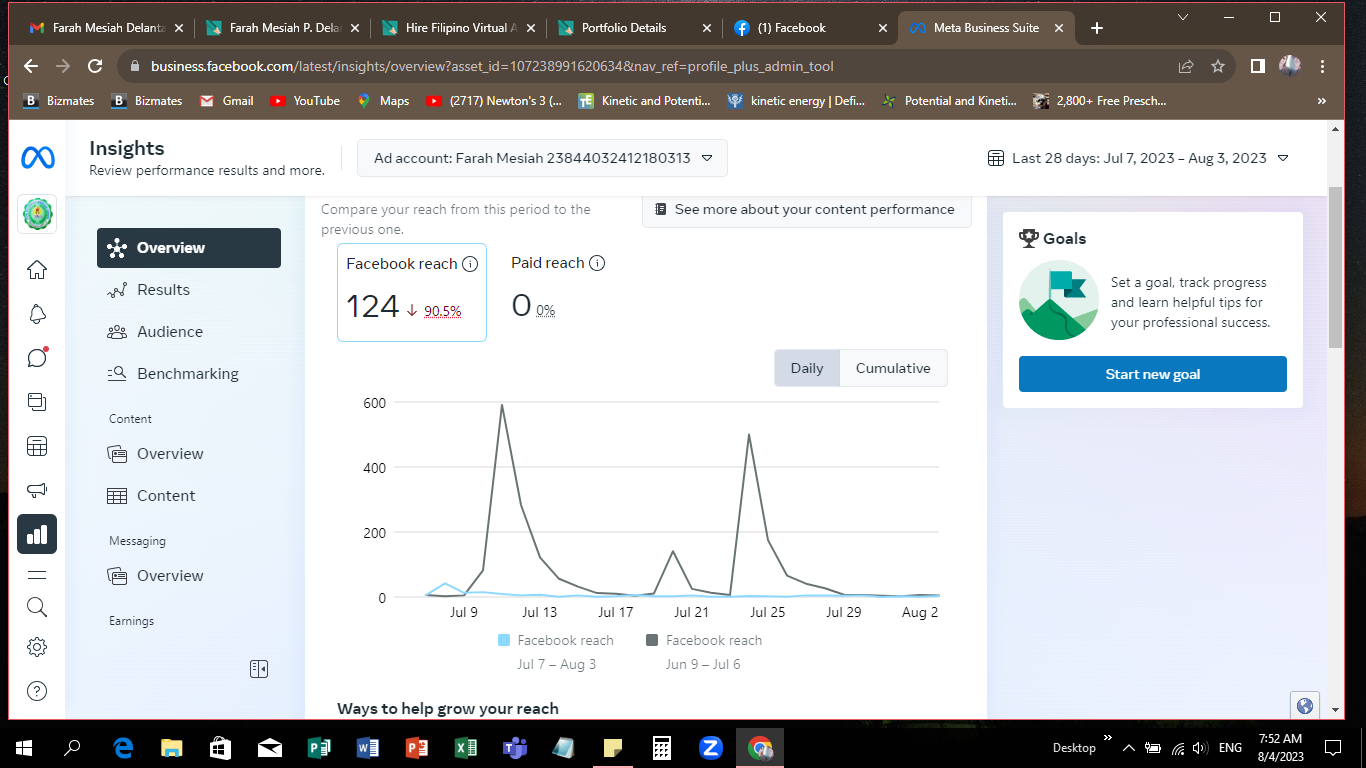Click the info icon next to Facebook reach

click(x=470, y=264)
